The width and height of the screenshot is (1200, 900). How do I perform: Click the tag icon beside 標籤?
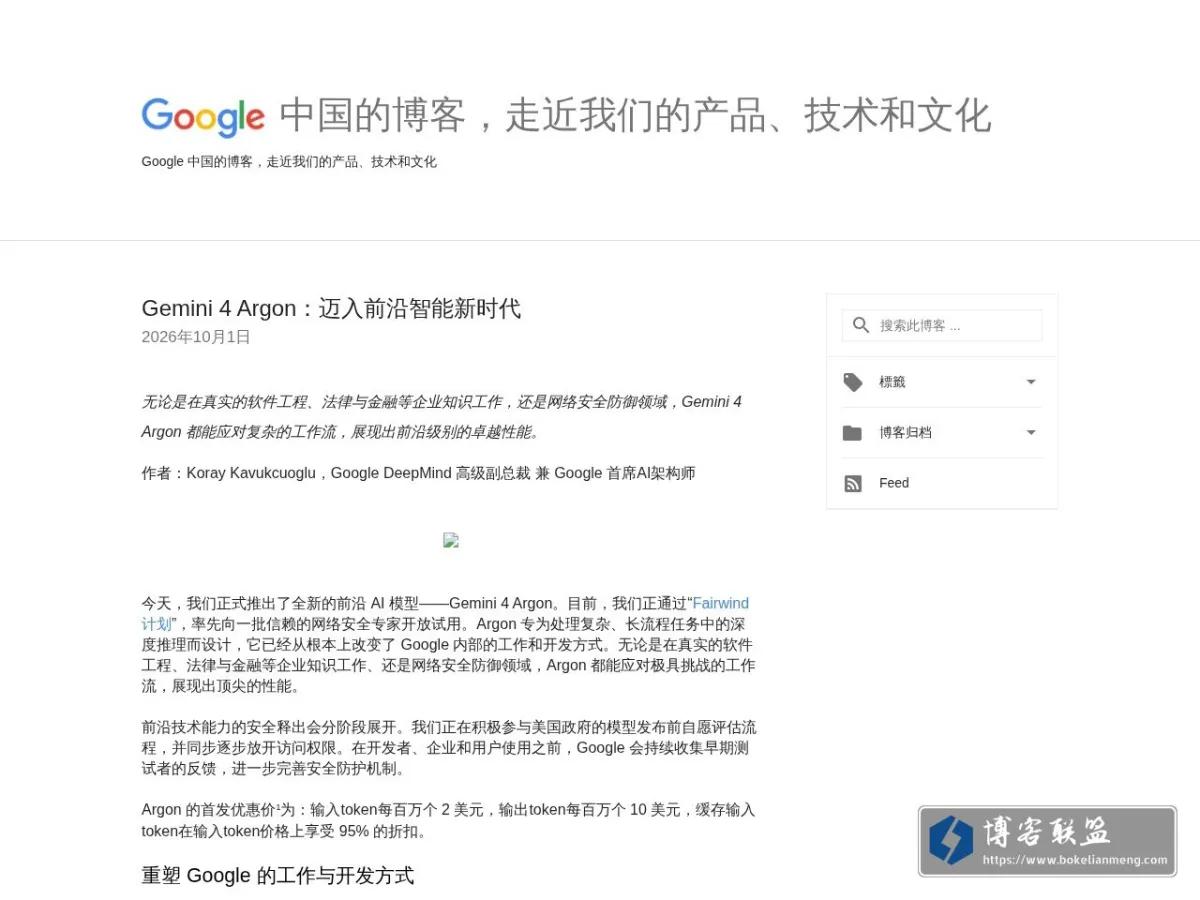(x=853, y=382)
